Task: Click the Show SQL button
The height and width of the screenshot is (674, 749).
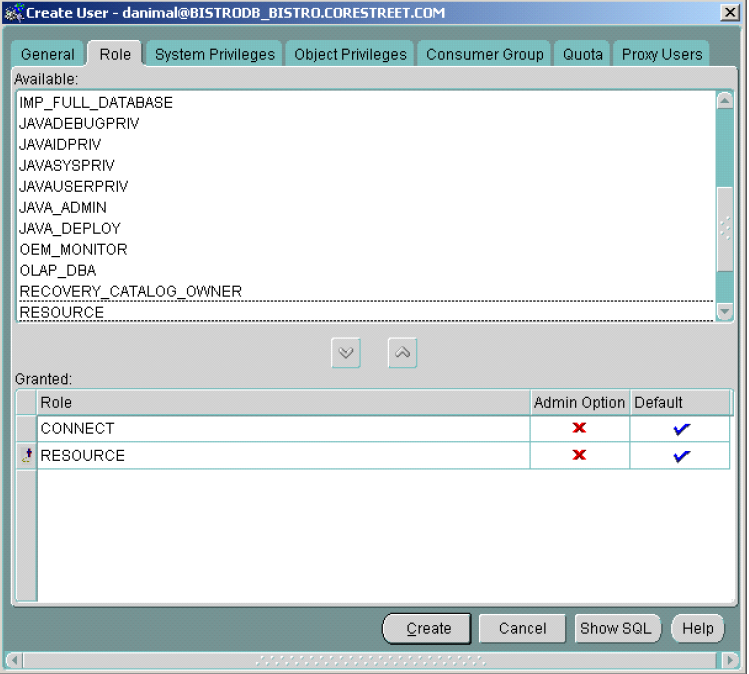Action: pos(617,629)
